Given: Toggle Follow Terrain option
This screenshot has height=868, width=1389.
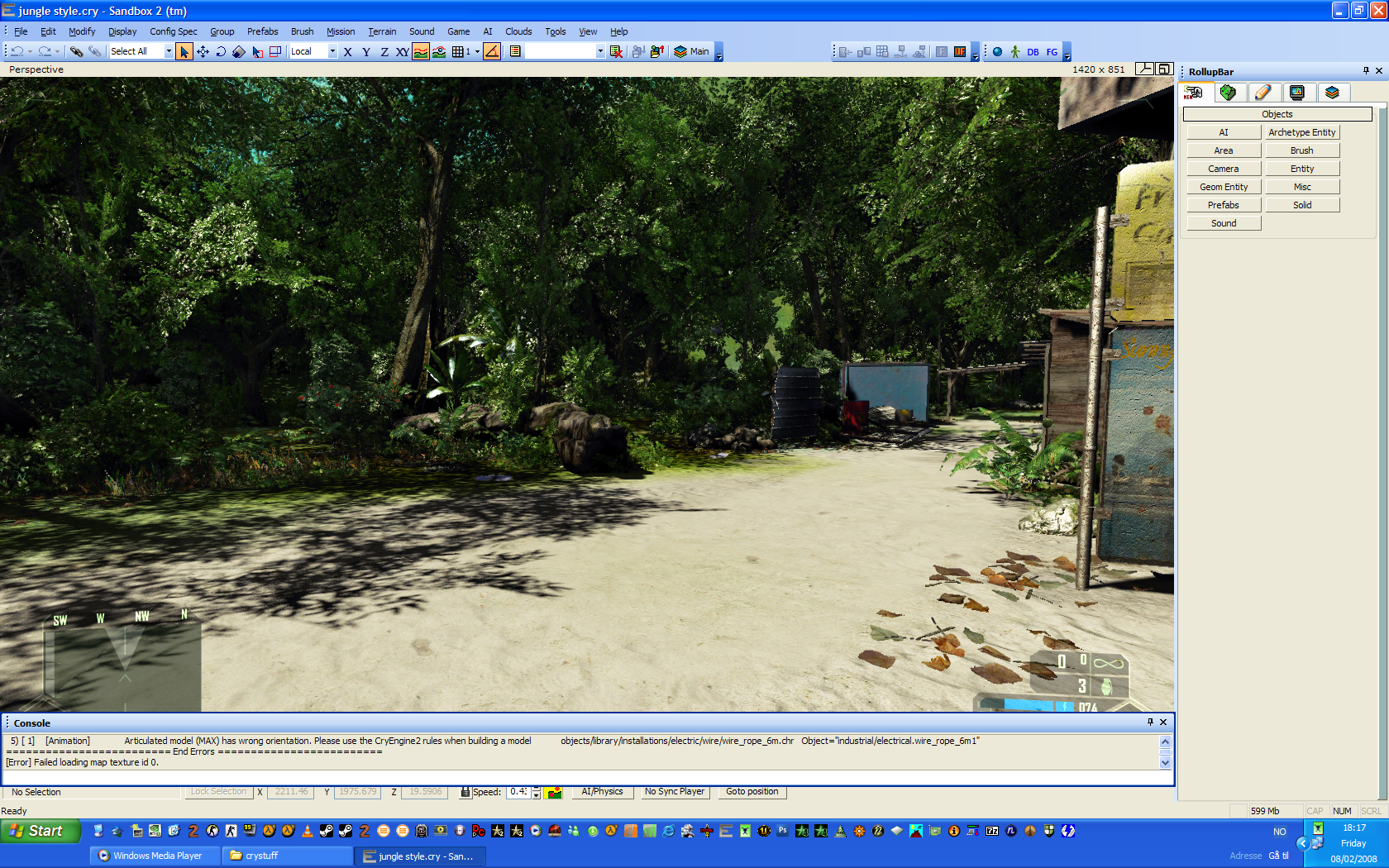Looking at the screenshot, I should pyautogui.click(x=421, y=51).
